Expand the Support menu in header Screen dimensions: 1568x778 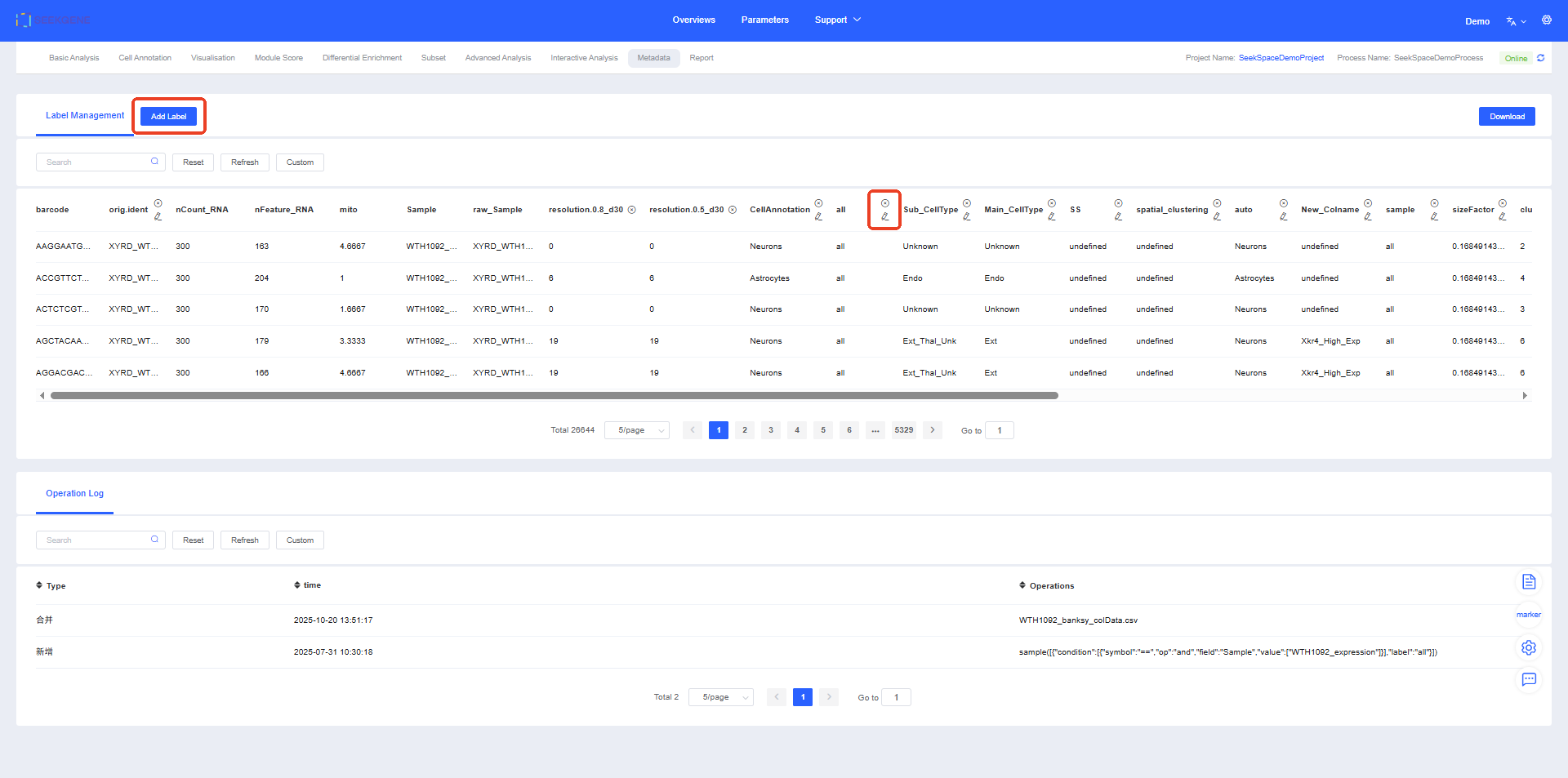pos(837,20)
